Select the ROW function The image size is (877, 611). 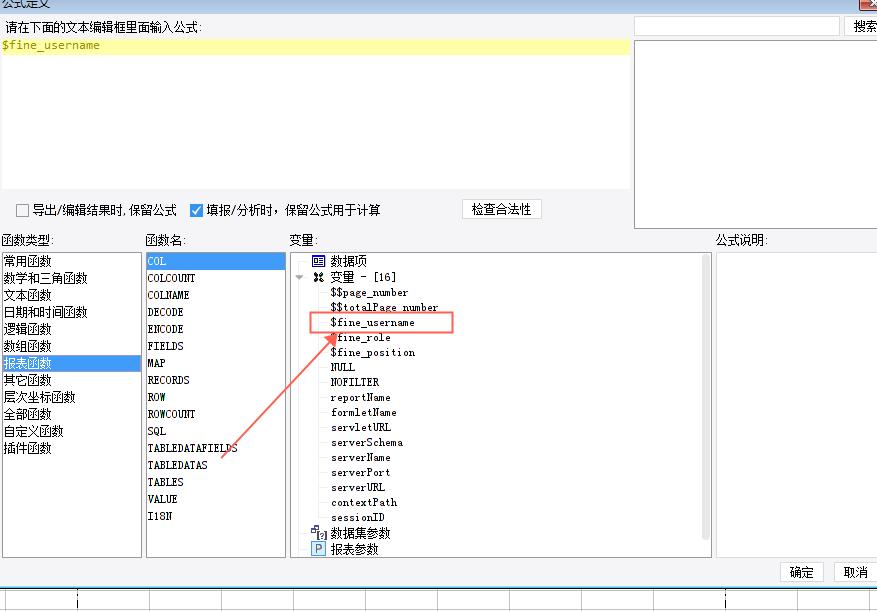click(216, 397)
